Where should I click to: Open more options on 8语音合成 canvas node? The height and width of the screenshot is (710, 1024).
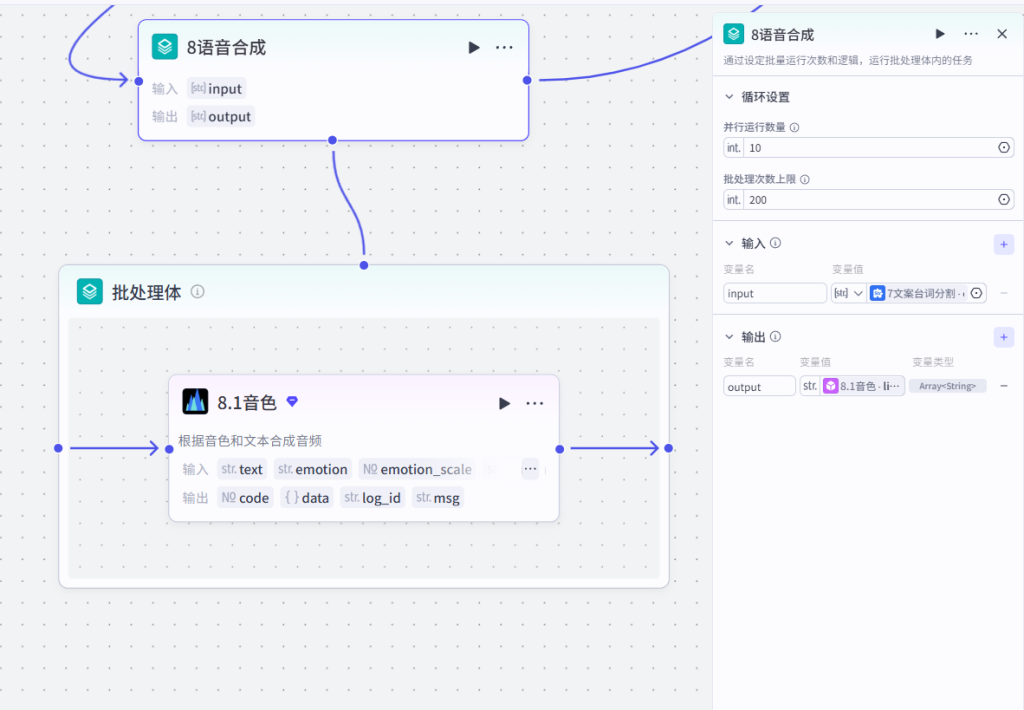pos(504,48)
